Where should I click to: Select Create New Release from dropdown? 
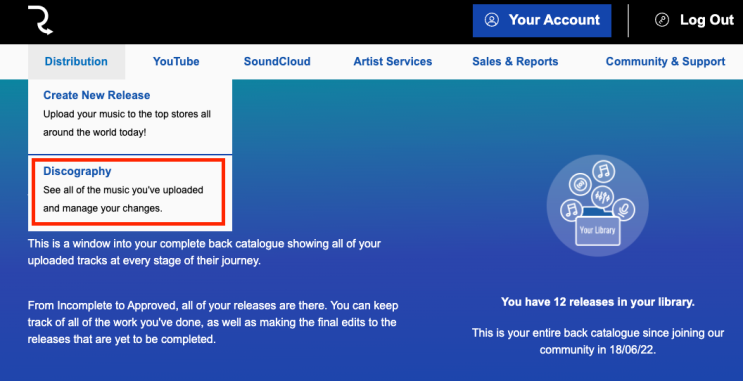click(x=97, y=95)
